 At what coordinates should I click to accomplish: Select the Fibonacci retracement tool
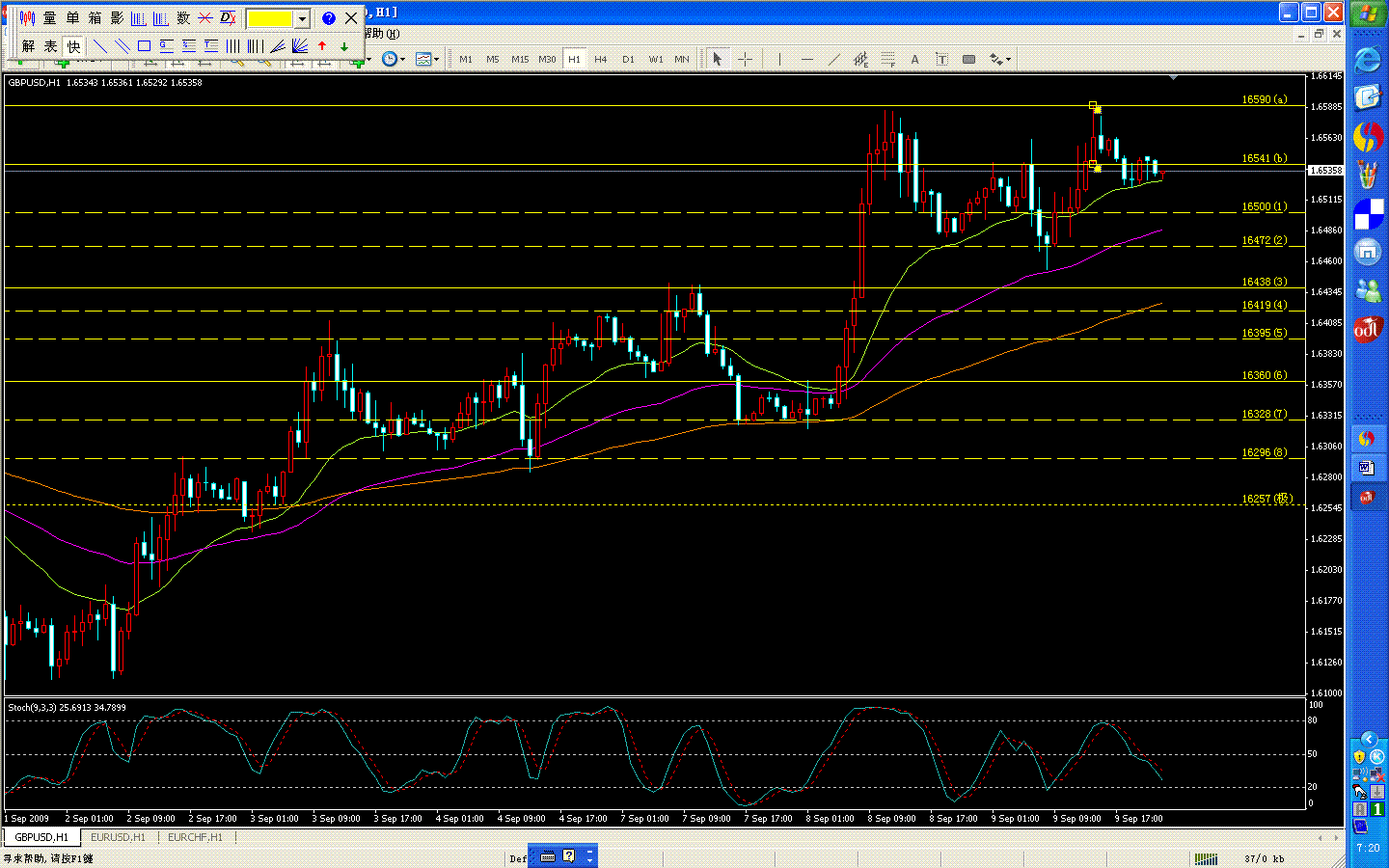(x=887, y=59)
